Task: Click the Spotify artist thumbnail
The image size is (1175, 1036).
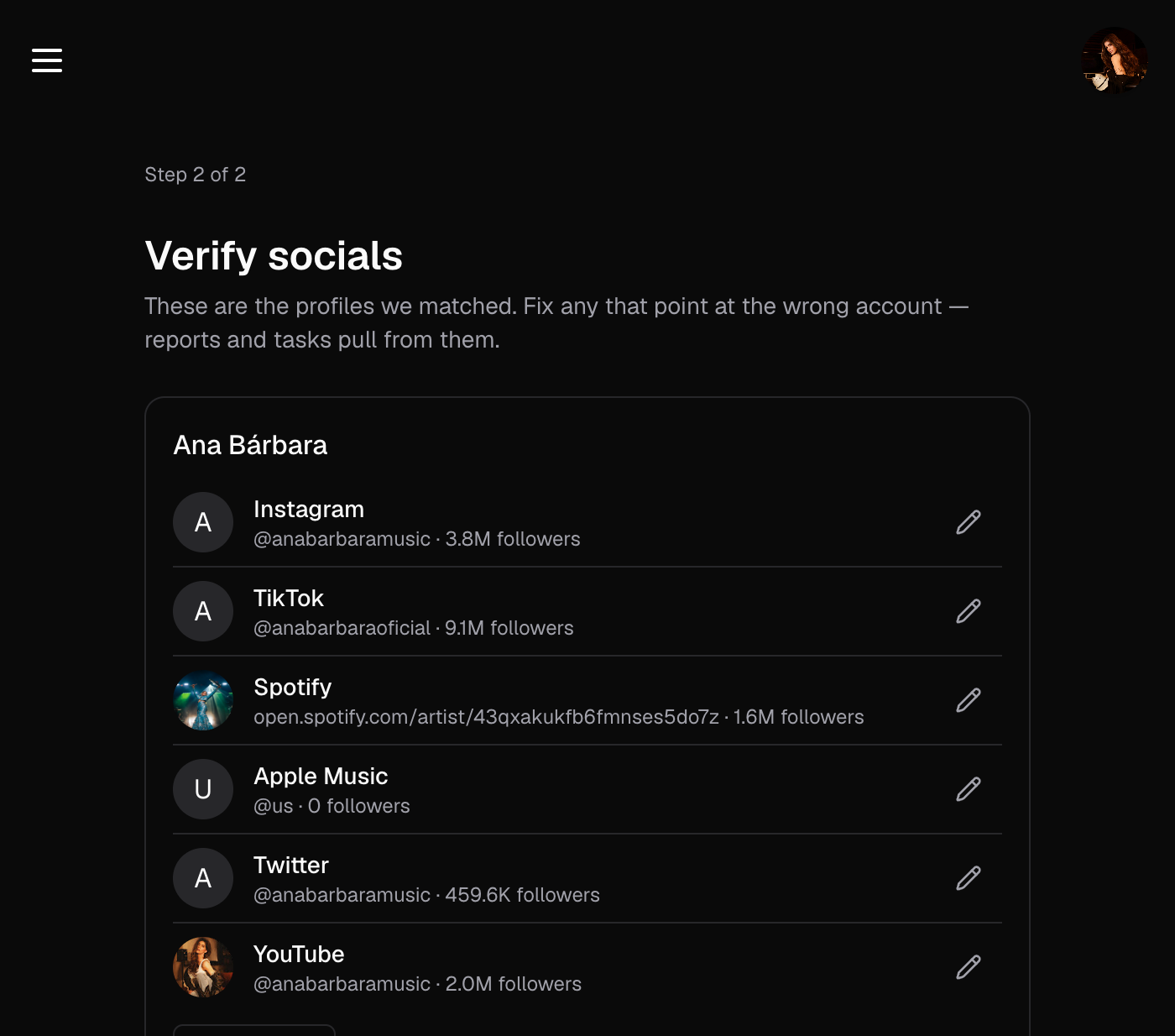Action: pos(203,700)
